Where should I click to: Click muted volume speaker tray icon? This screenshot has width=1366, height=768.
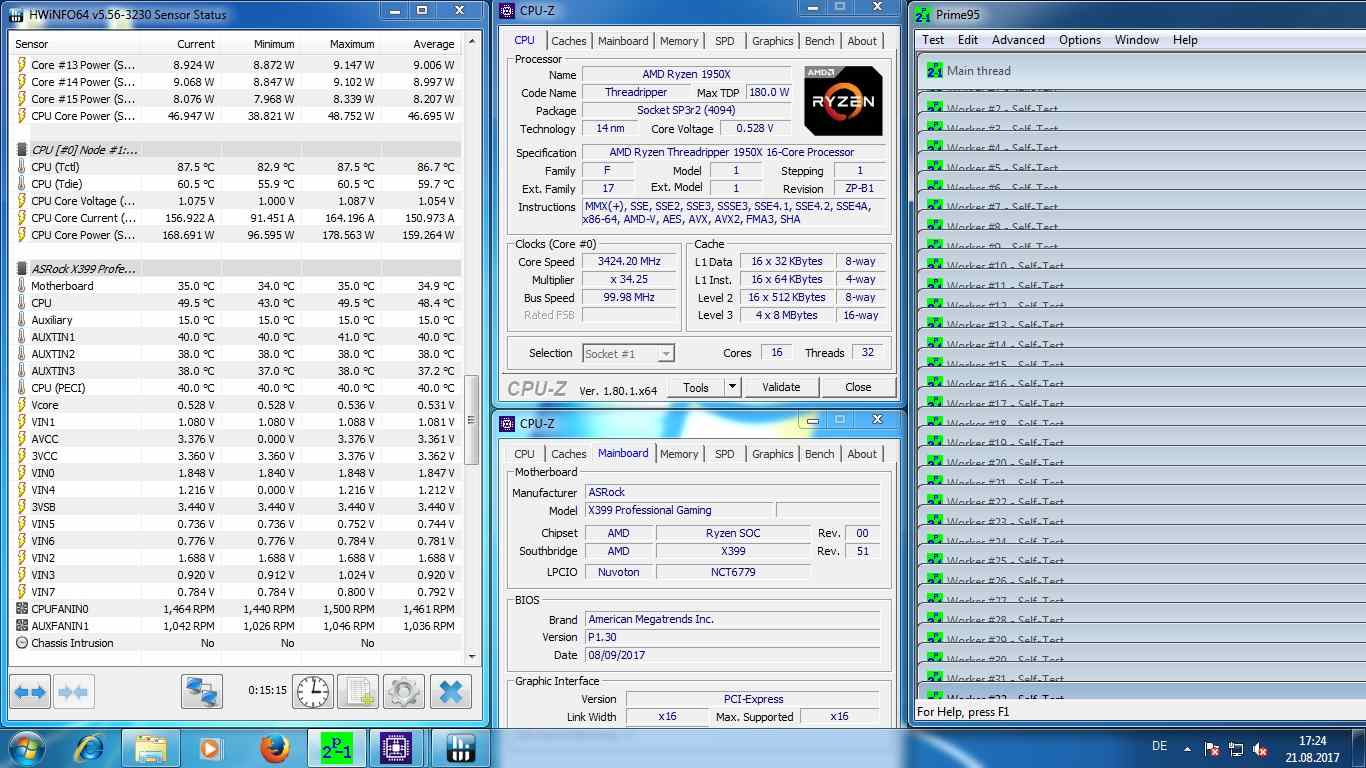tap(1261, 749)
